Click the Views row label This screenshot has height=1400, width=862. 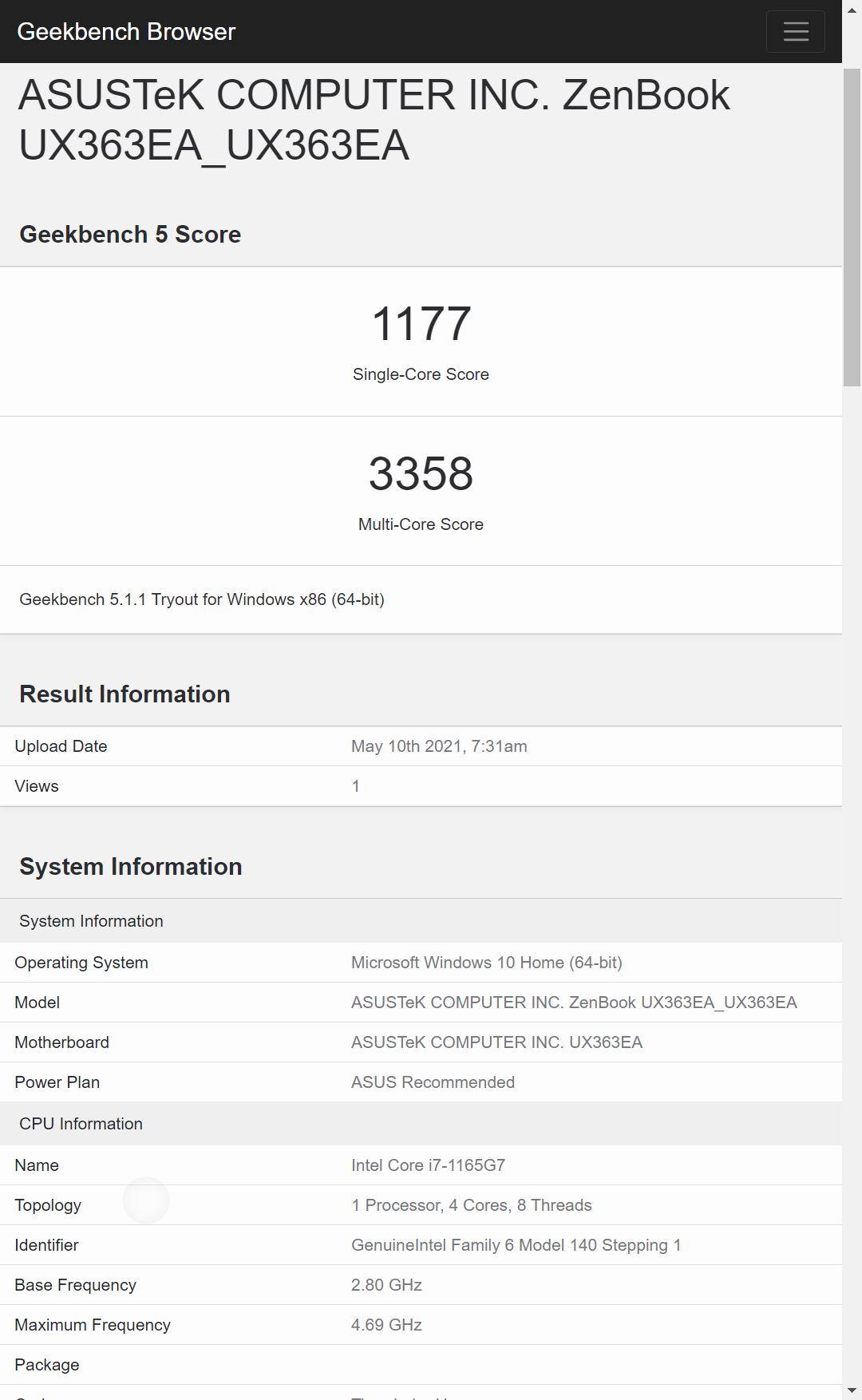pyautogui.click(x=37, y=786)
